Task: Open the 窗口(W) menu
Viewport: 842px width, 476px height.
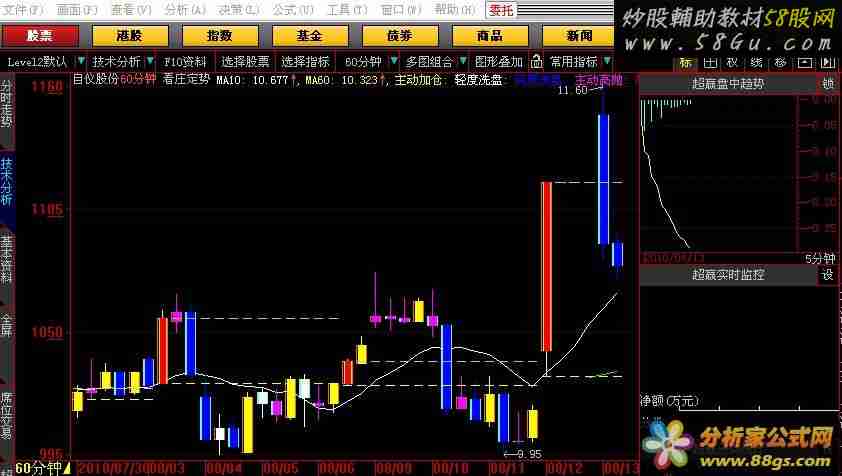Action: [x=401, y=9]
